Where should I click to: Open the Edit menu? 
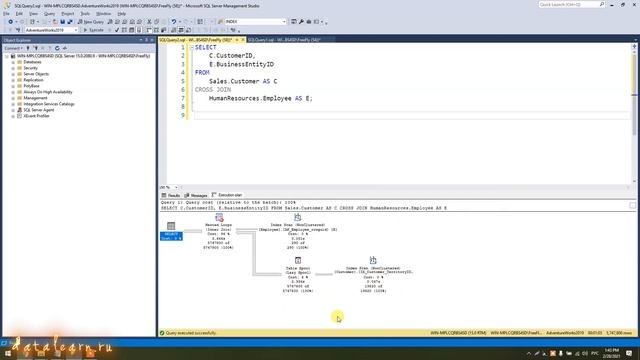(x=19, y=14)
